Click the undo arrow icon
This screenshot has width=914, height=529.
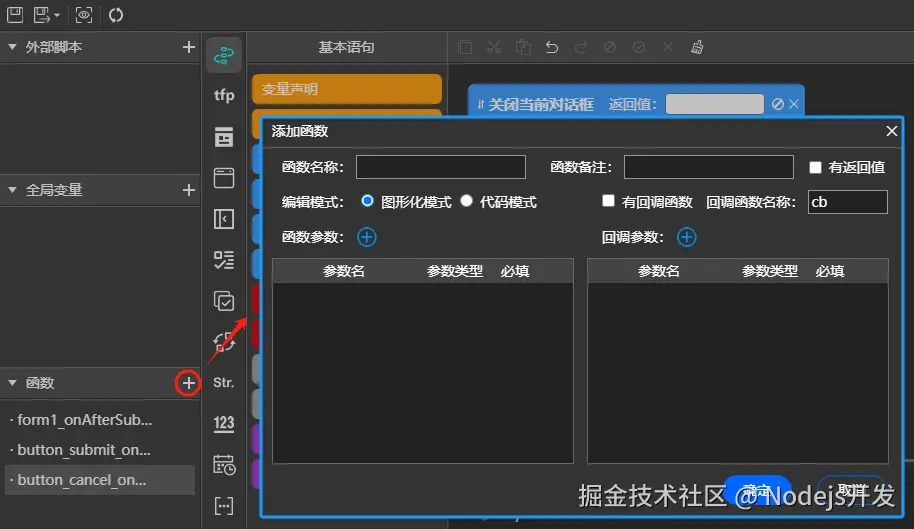point(552,47)
